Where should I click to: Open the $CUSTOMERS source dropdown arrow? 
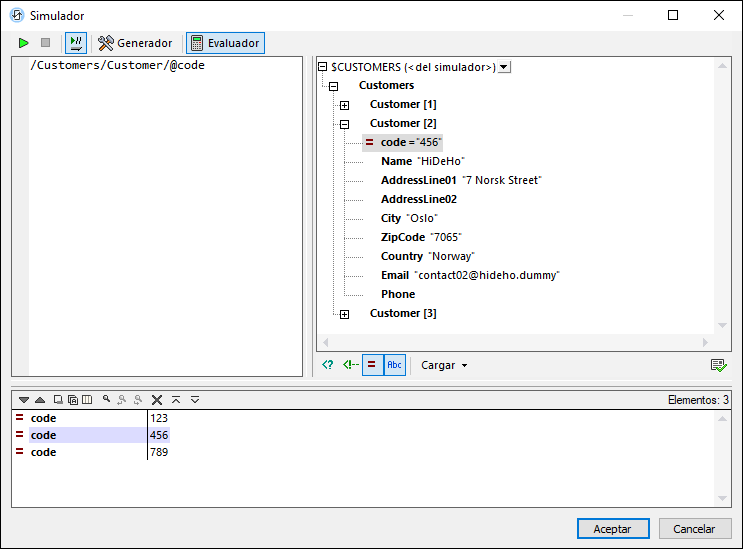pos(503,67)
